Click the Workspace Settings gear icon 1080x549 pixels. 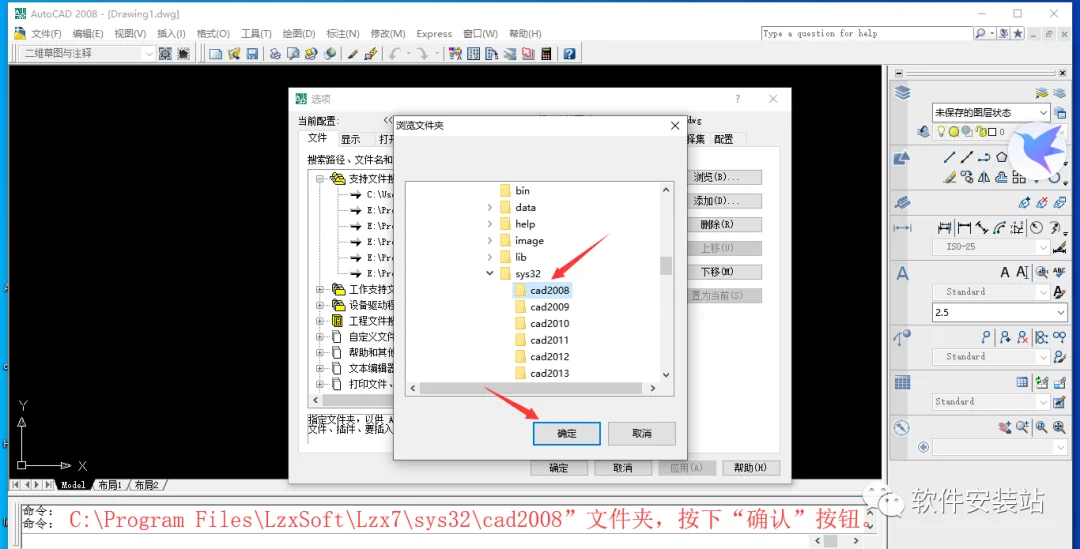coord(165,54)
